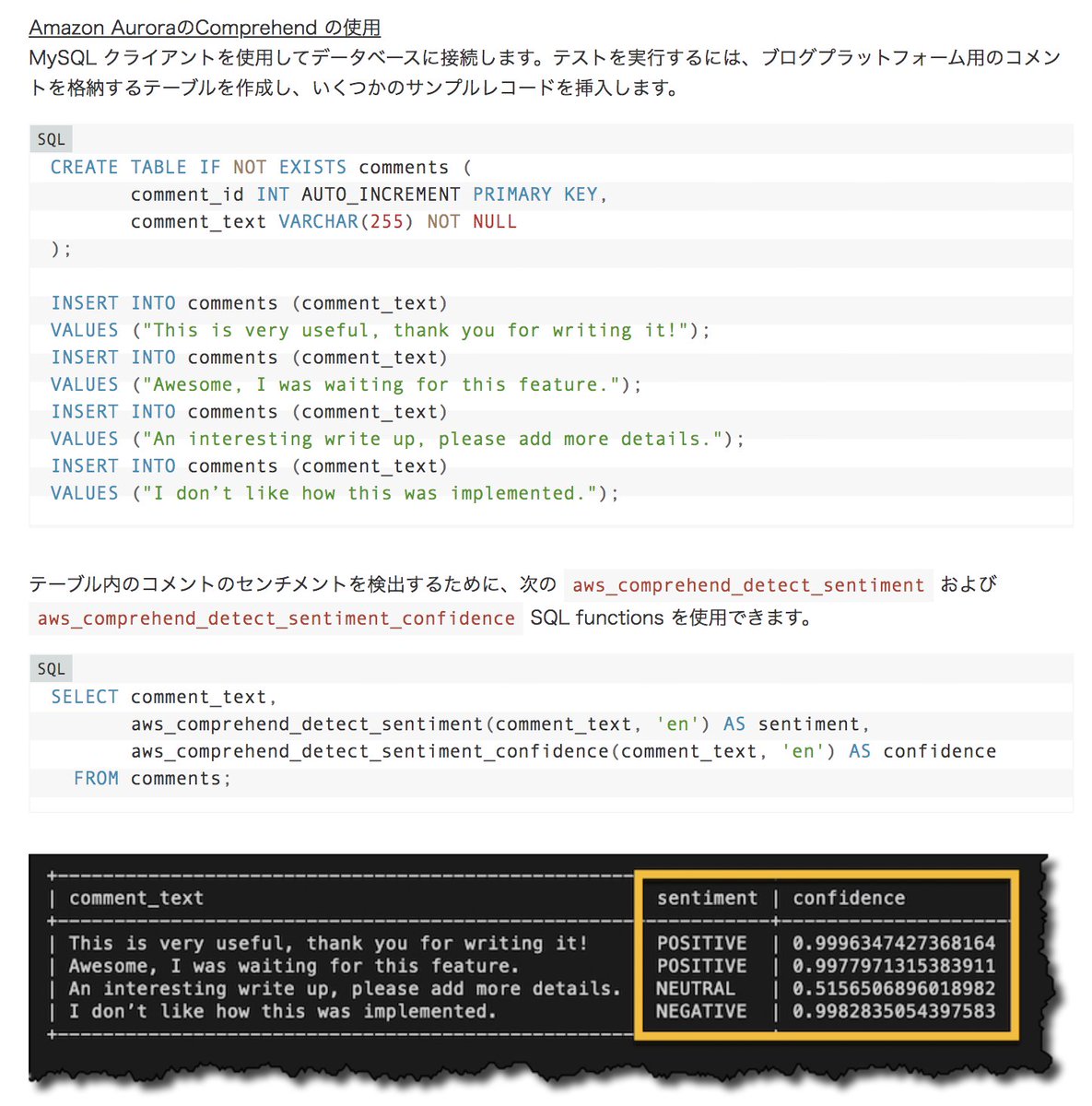Click the VALUES line 'This is very useful, thank you'
1092x1106 pixels.
pyautogui.click(x=381, y=331)
